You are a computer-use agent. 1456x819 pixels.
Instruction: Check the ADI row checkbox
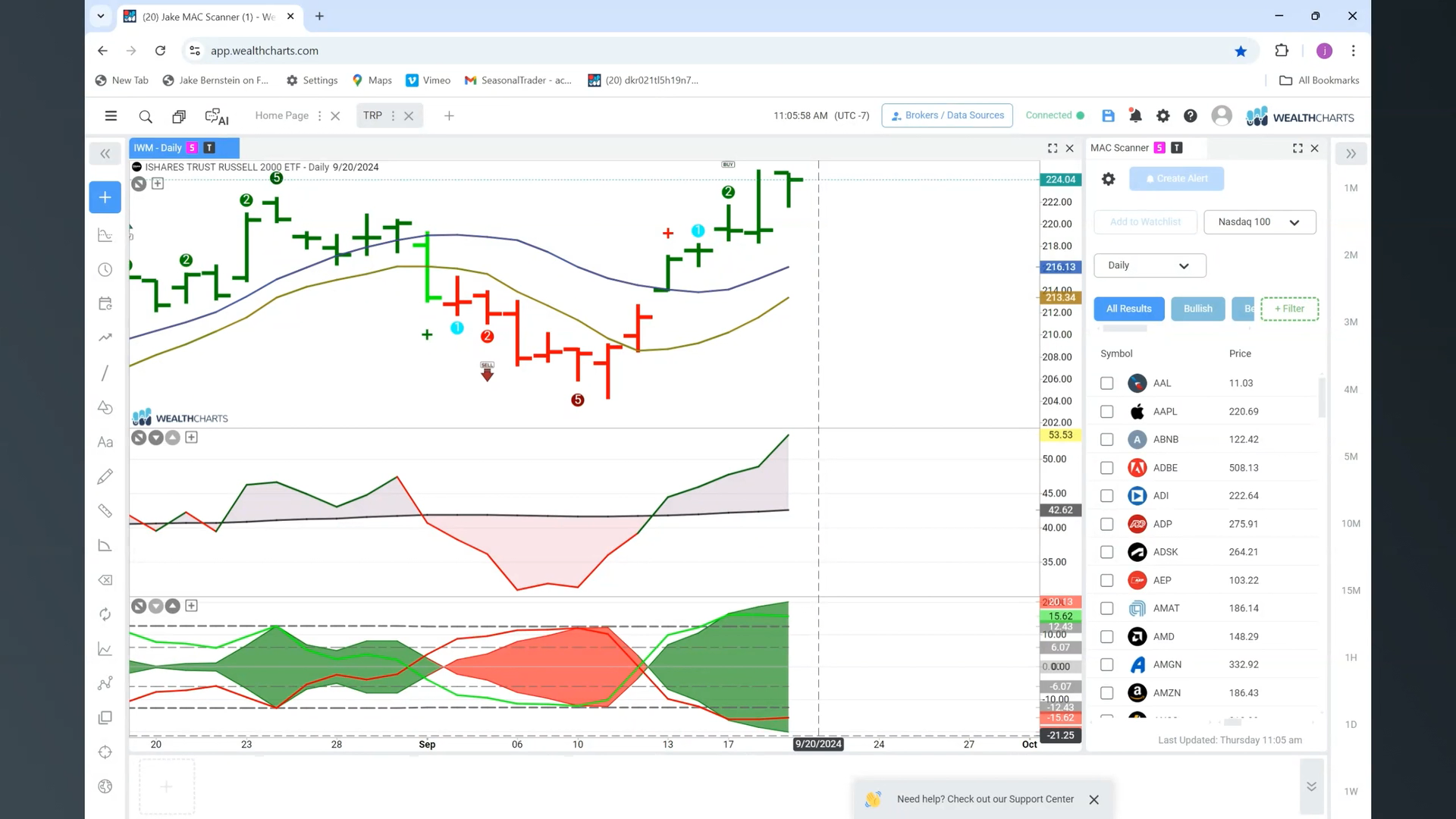click(1106, 496)
